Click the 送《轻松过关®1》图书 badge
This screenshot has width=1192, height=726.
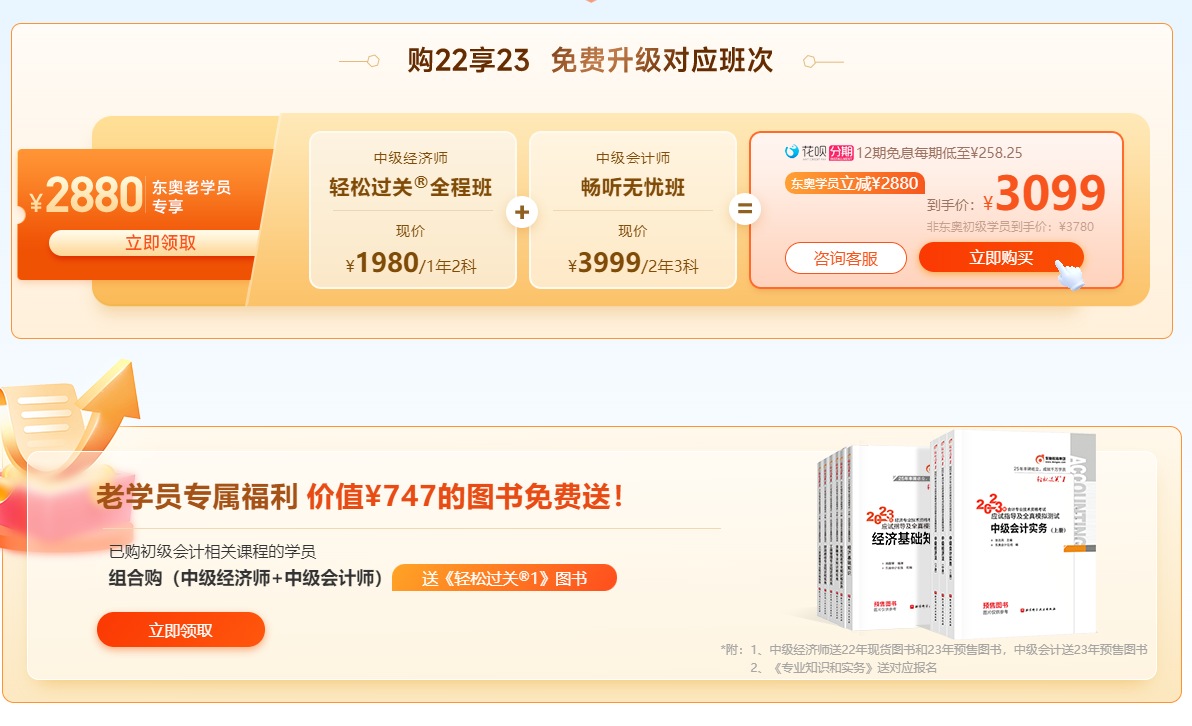[x=504, y=579]
